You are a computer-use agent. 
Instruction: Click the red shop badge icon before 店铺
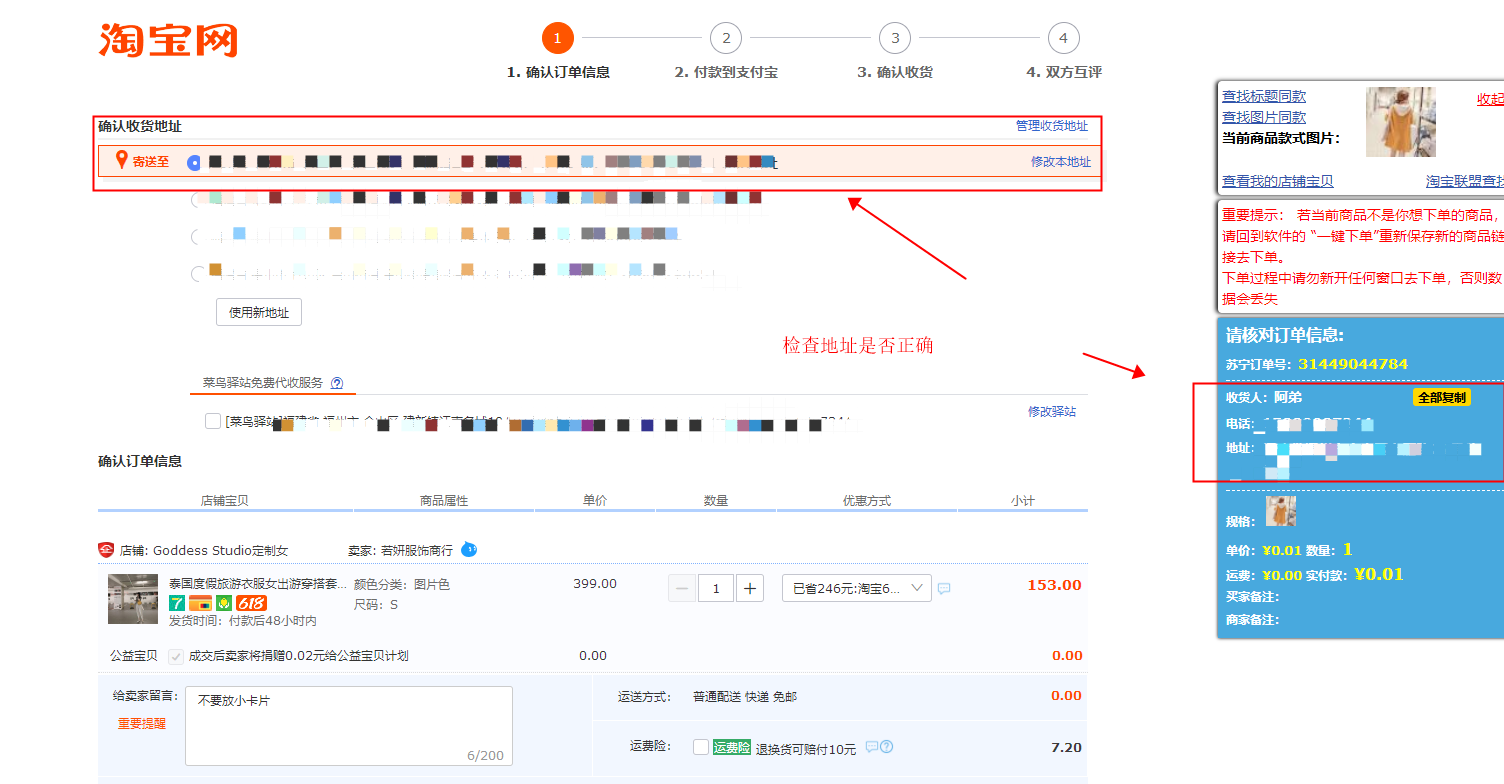[x=106, y=550]
